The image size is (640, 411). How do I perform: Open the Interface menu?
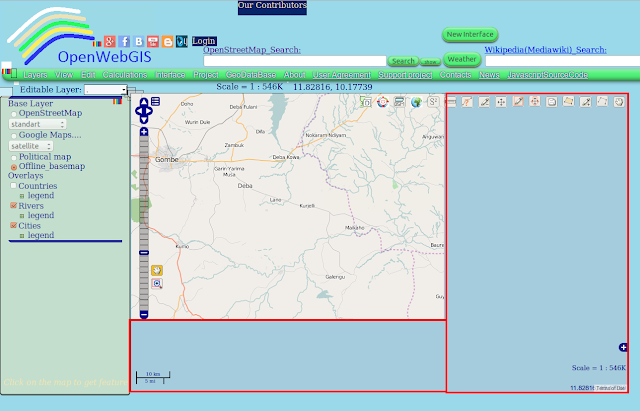(x=170, y=75)
